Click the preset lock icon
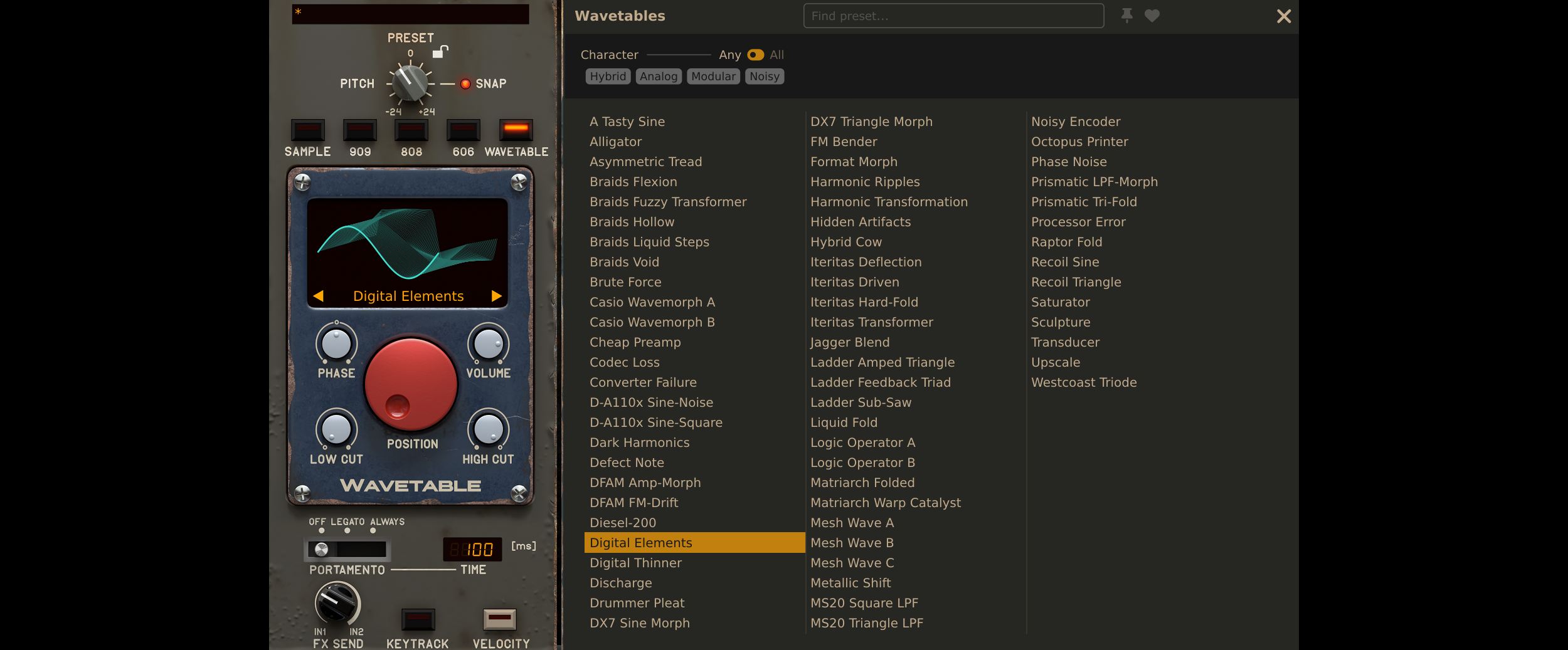 [440, 52]
